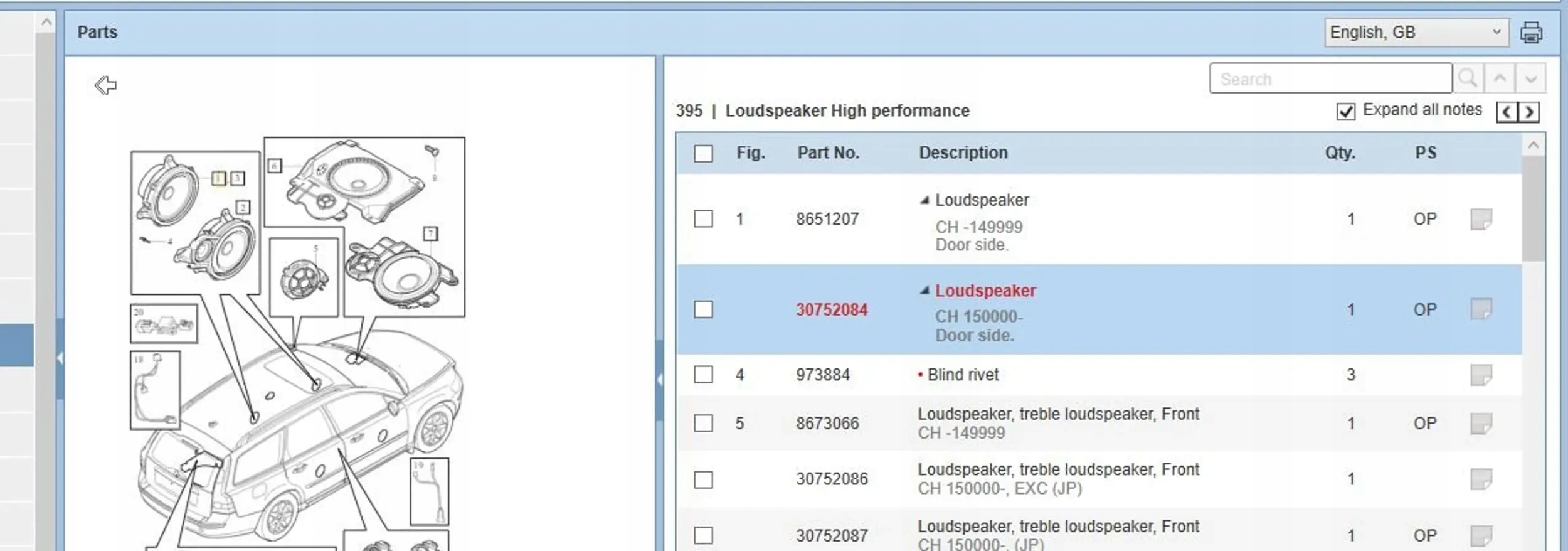Tick the checkbox for part 8673066

[704, 423]
